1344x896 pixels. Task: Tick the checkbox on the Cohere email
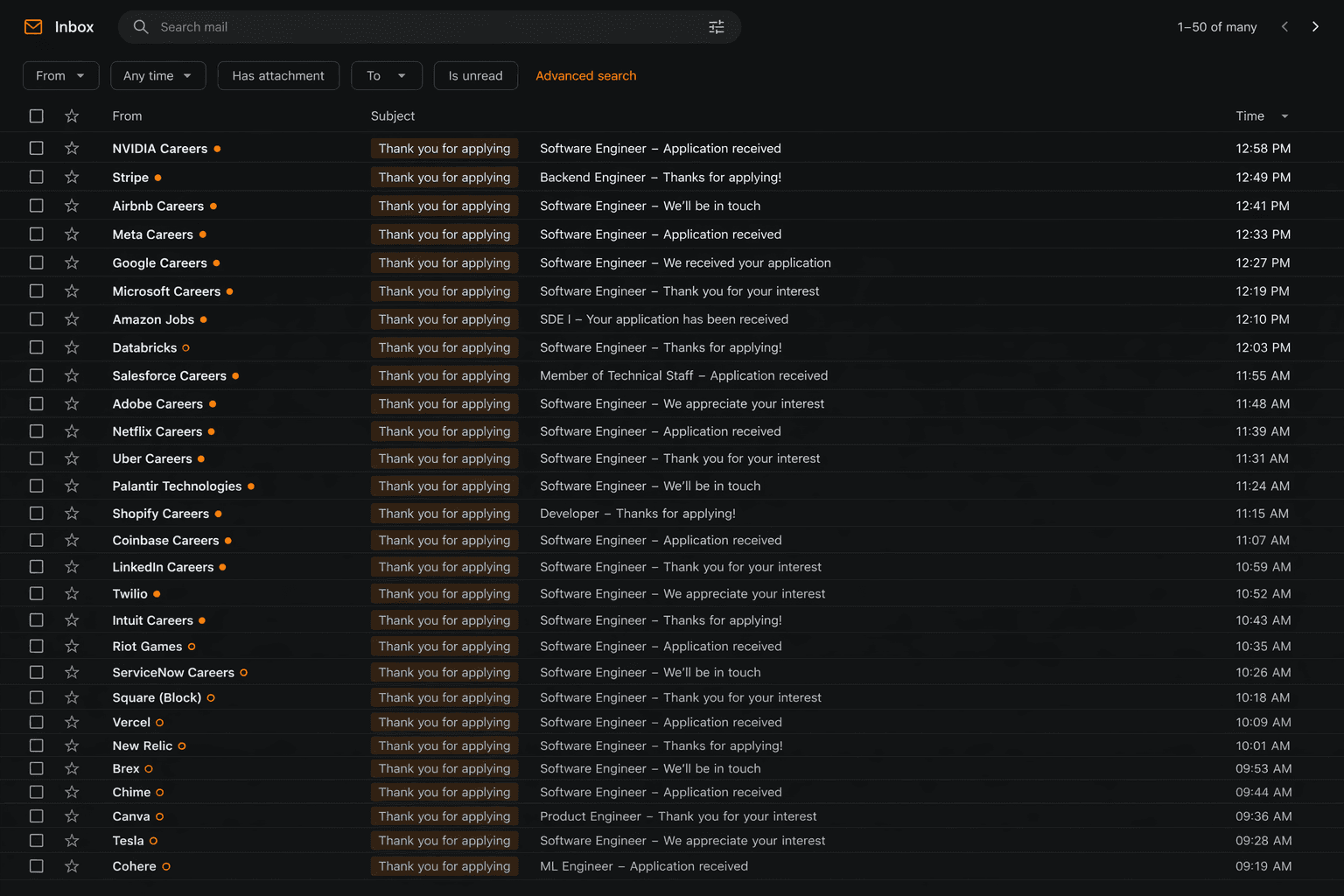36,865
